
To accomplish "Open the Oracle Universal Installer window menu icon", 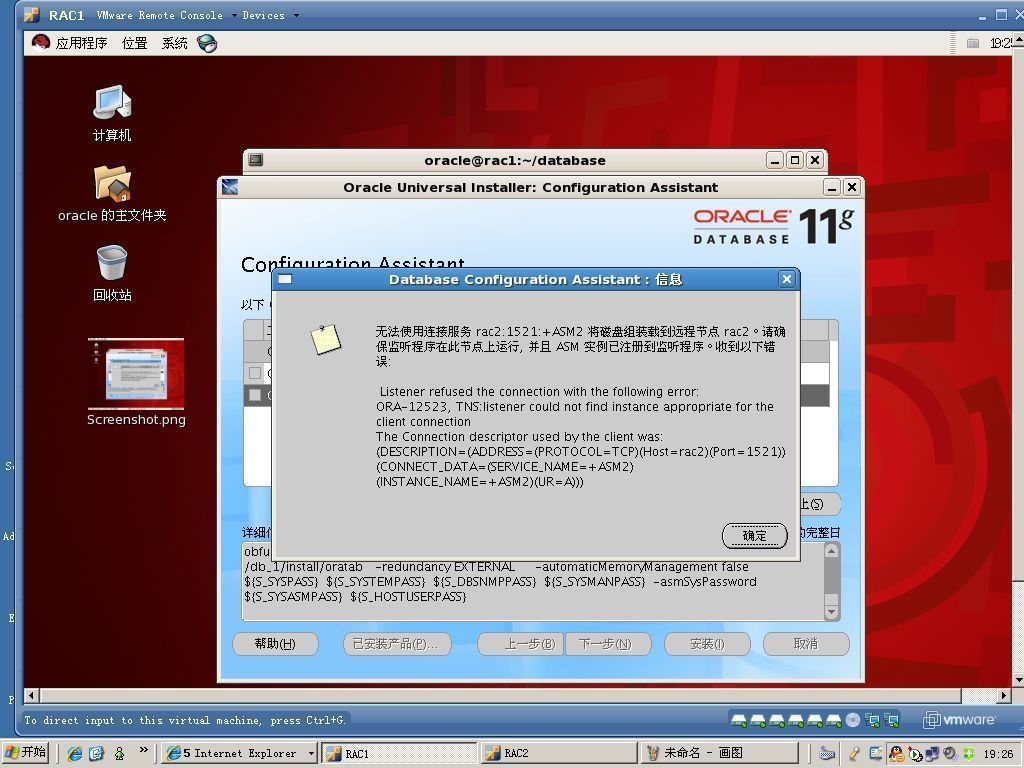I will click(x=230, y=187).
